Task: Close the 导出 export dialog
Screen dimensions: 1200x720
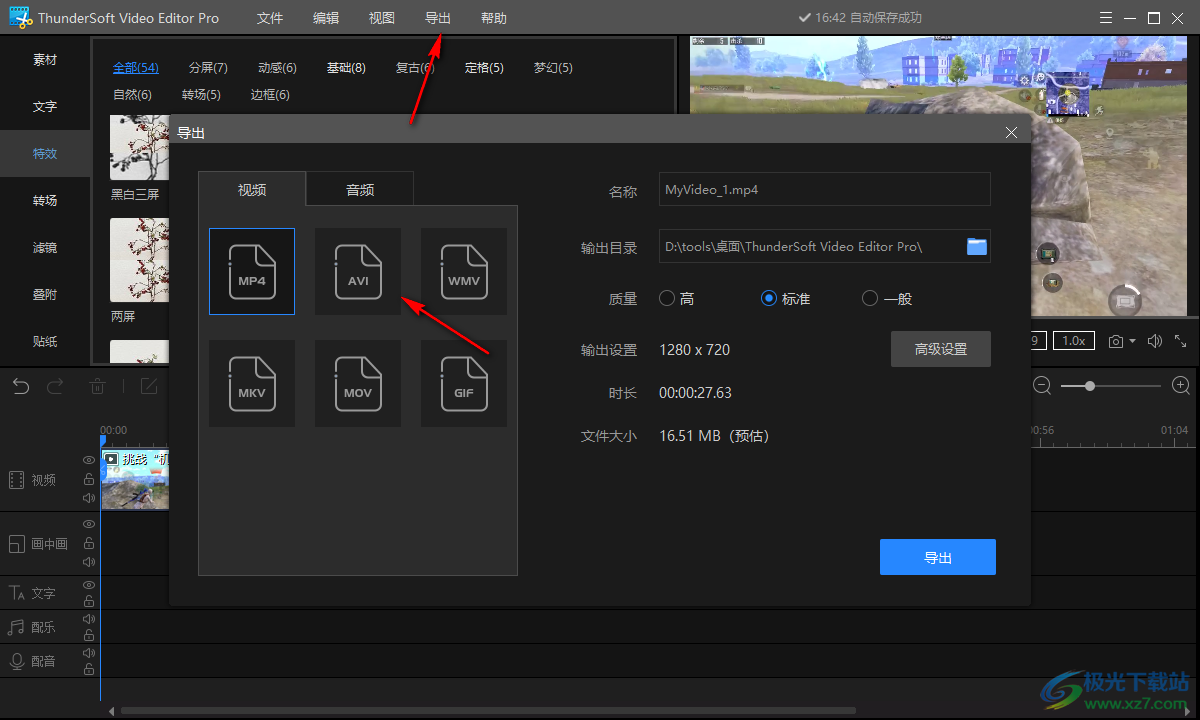Action: [x=1011, y=132]
